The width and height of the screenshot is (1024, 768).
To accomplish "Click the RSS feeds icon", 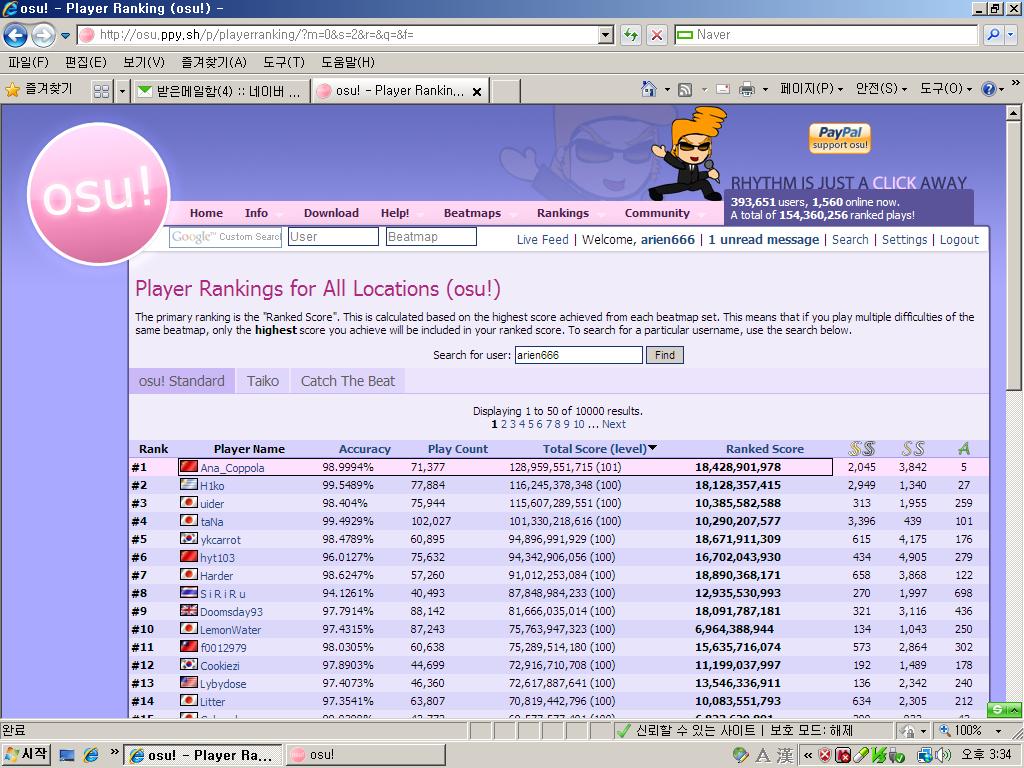I will coord(684,89).
